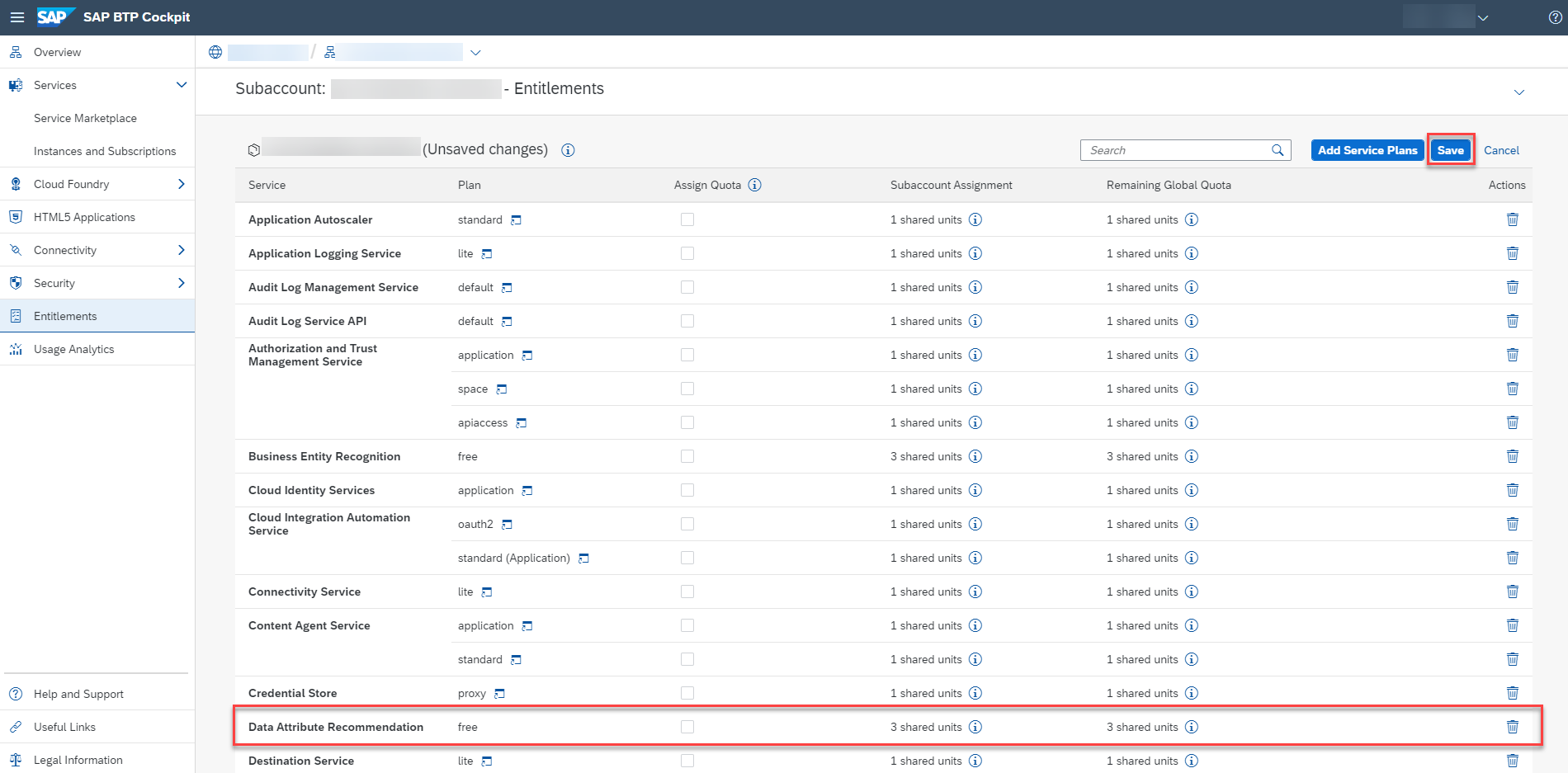This screenshot has width=1568, height=773.
Task: Delete Audit Log Service API entitlement
Action: [x=1513, y=321]
